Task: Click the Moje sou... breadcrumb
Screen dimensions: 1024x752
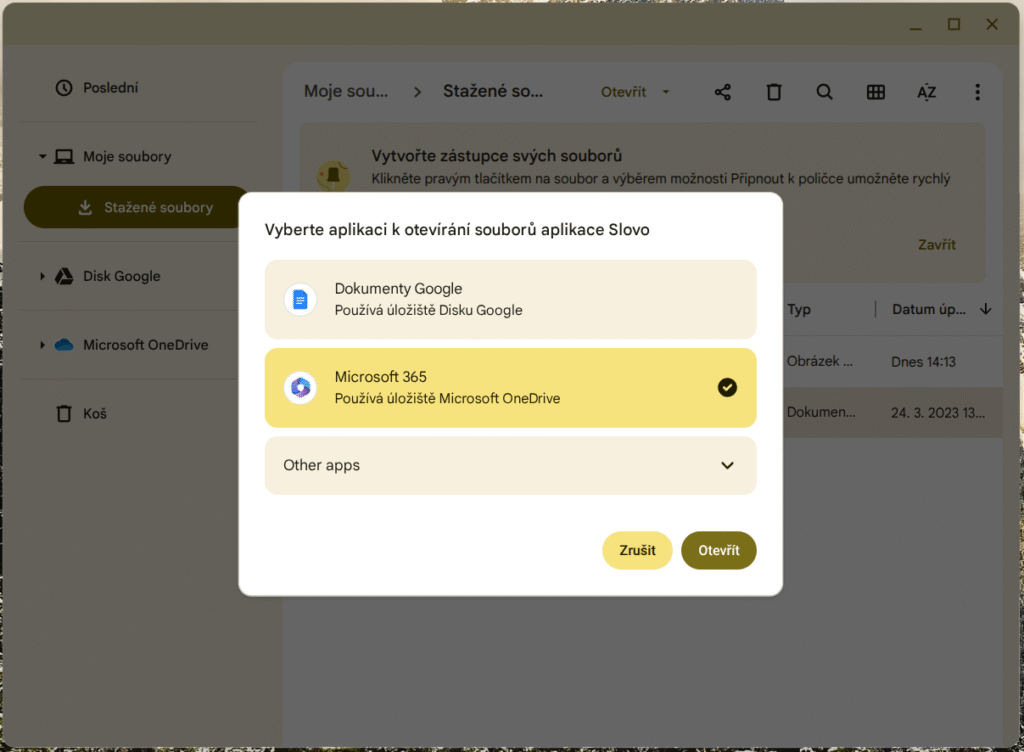Action: [x=346, y=92]
